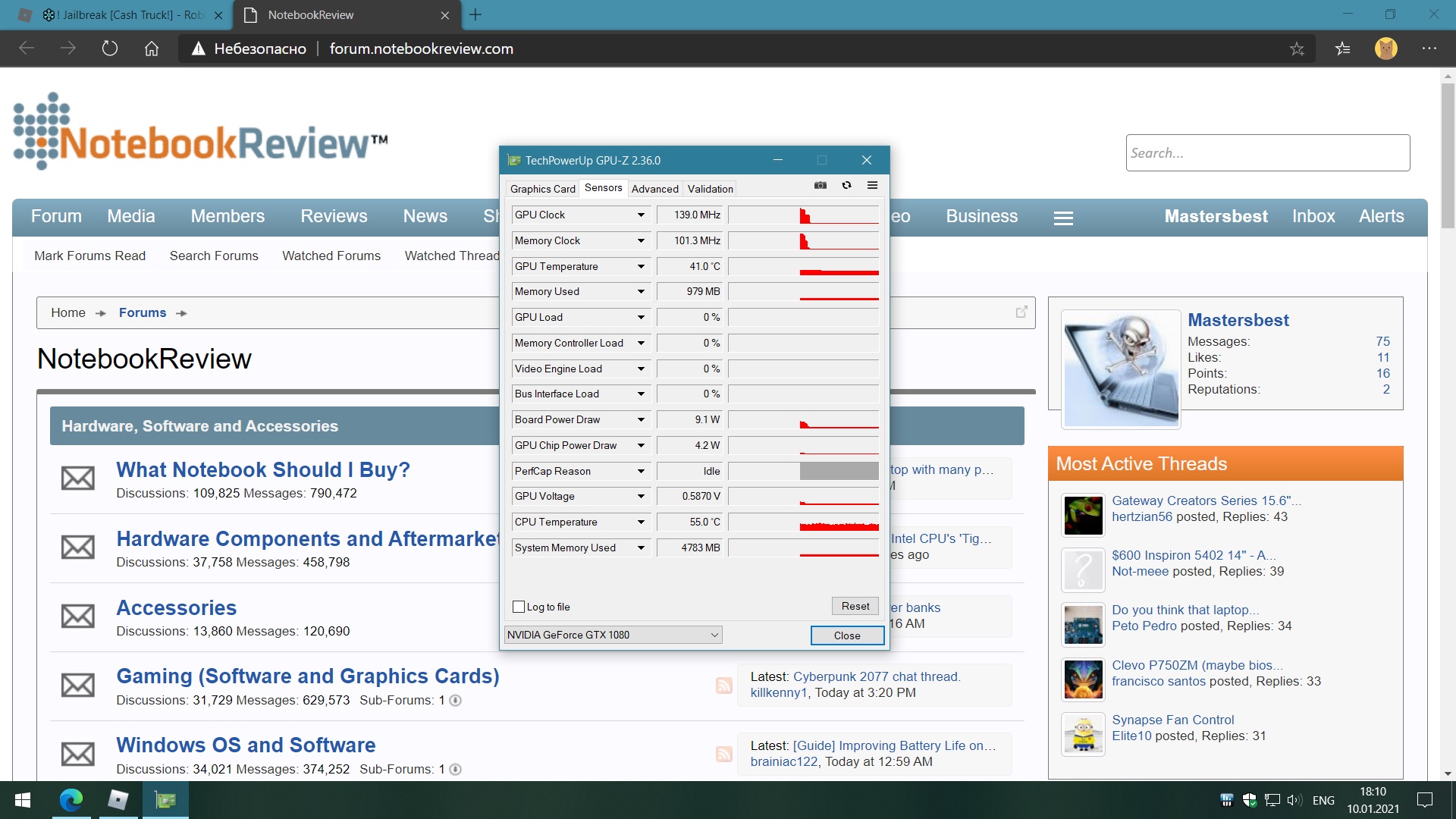Click the Reset button in GPU-Z

(x=855, y=606)
